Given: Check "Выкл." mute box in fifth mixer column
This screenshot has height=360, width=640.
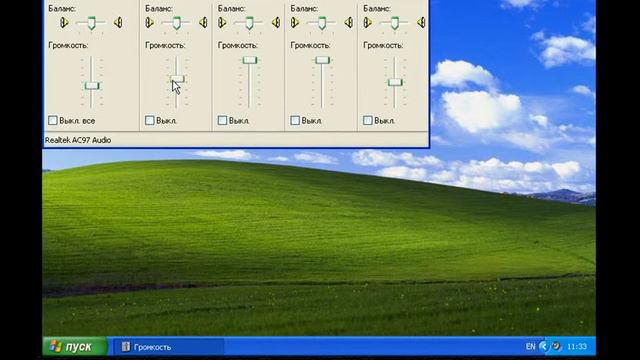Looking at the screenshot, I should point(368,120).
